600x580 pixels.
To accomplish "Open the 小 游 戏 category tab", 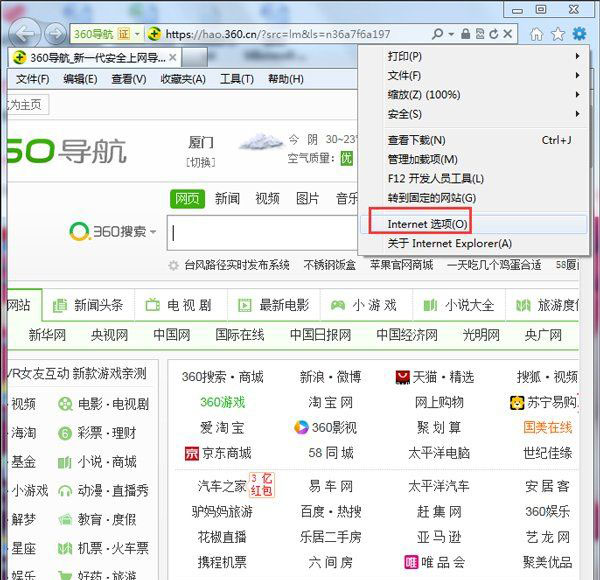I will coord(366,305).
